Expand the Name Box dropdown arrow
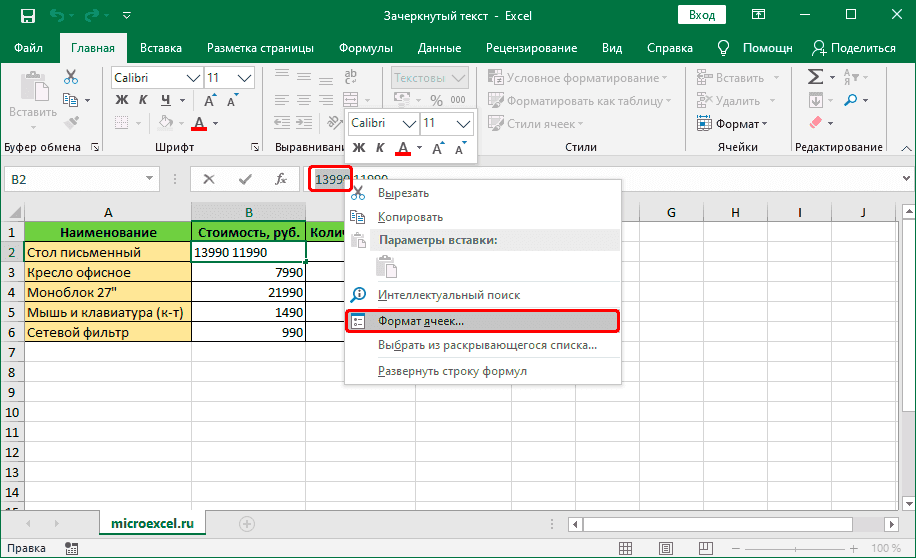This screenshot has width=916, height=558. 151,179
